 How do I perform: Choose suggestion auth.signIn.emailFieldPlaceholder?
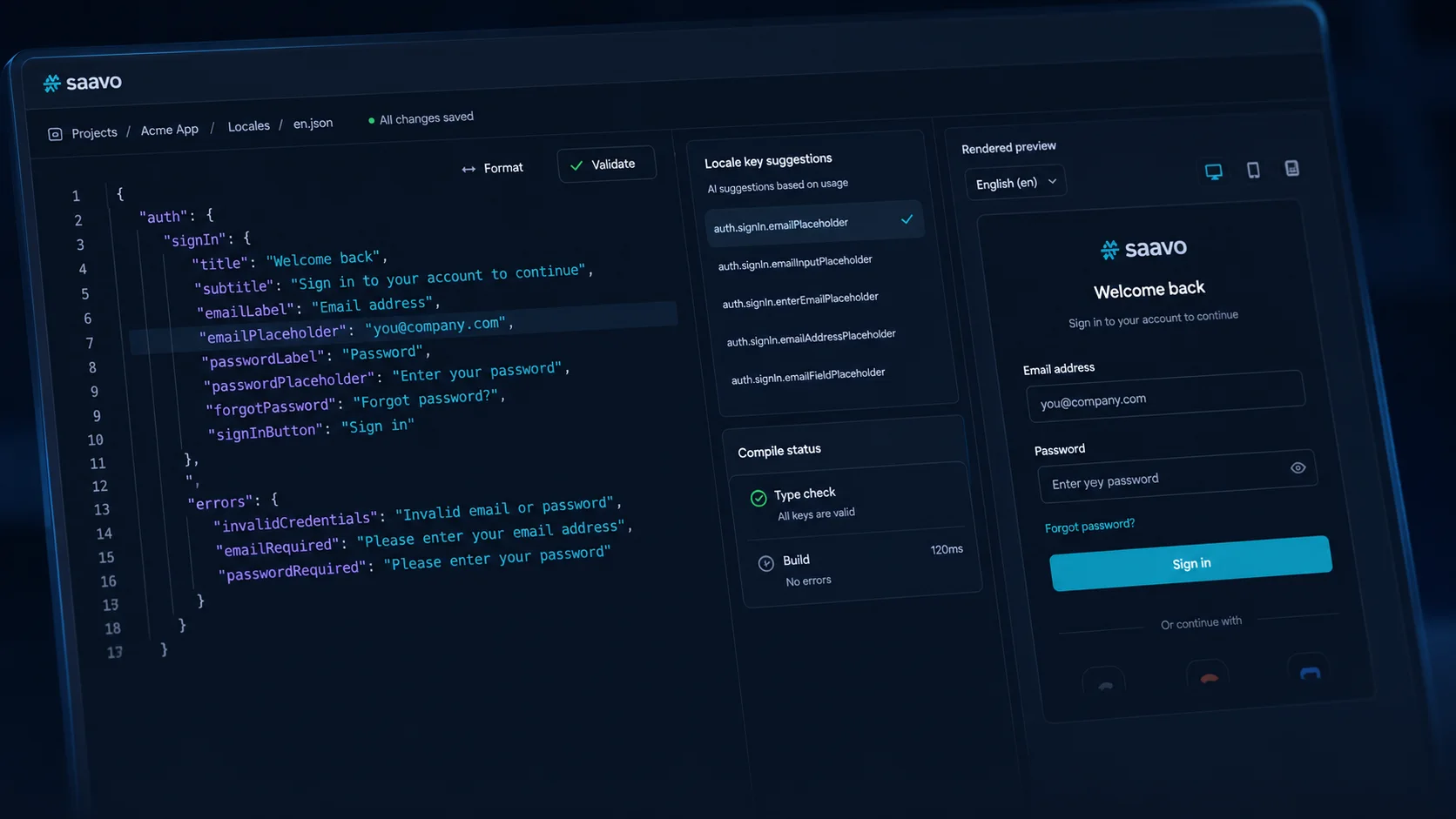click(808, 376)
